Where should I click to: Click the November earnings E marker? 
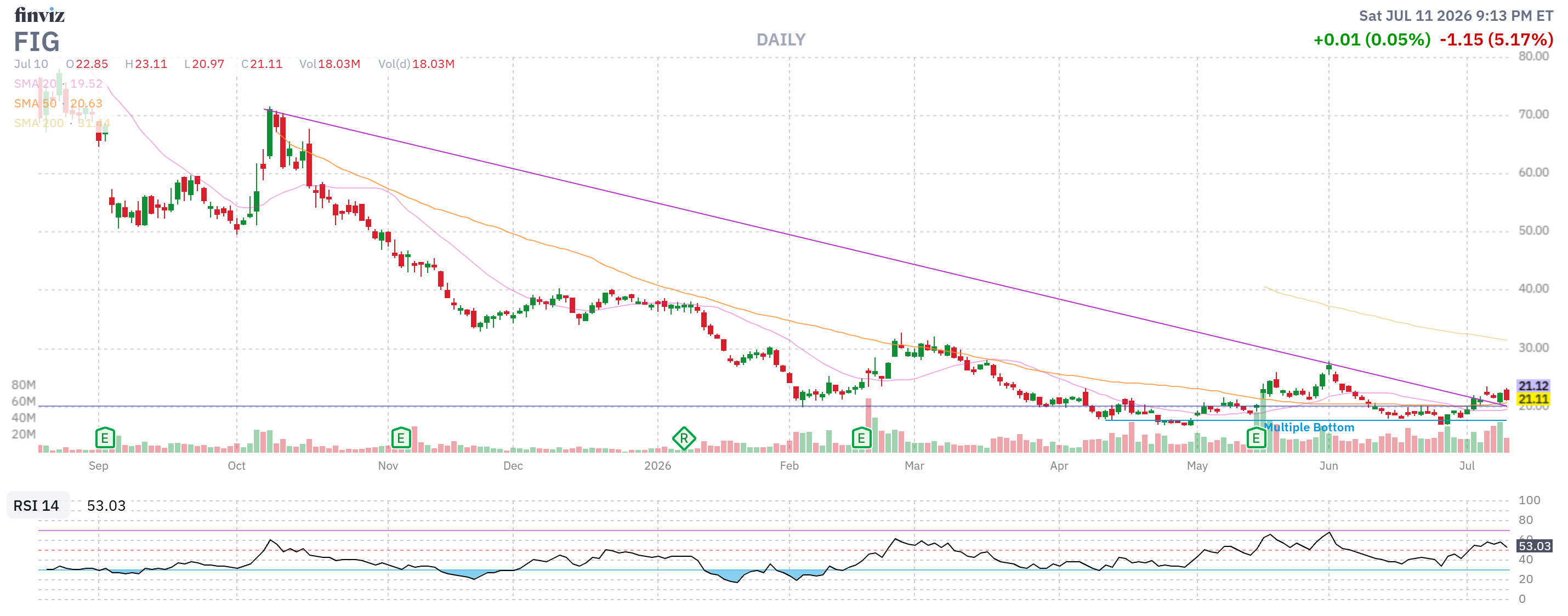(x=401, y=437)
